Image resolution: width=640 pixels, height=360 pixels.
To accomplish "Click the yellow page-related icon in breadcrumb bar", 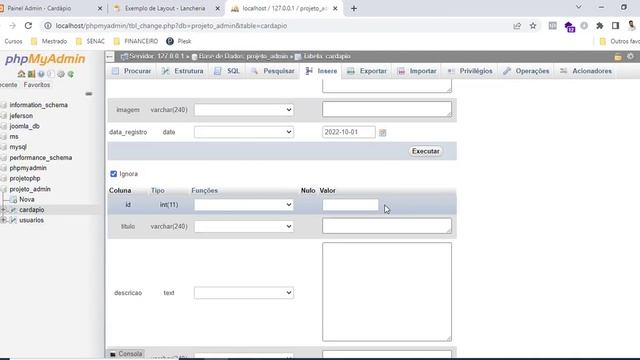I will coord(618,57).
